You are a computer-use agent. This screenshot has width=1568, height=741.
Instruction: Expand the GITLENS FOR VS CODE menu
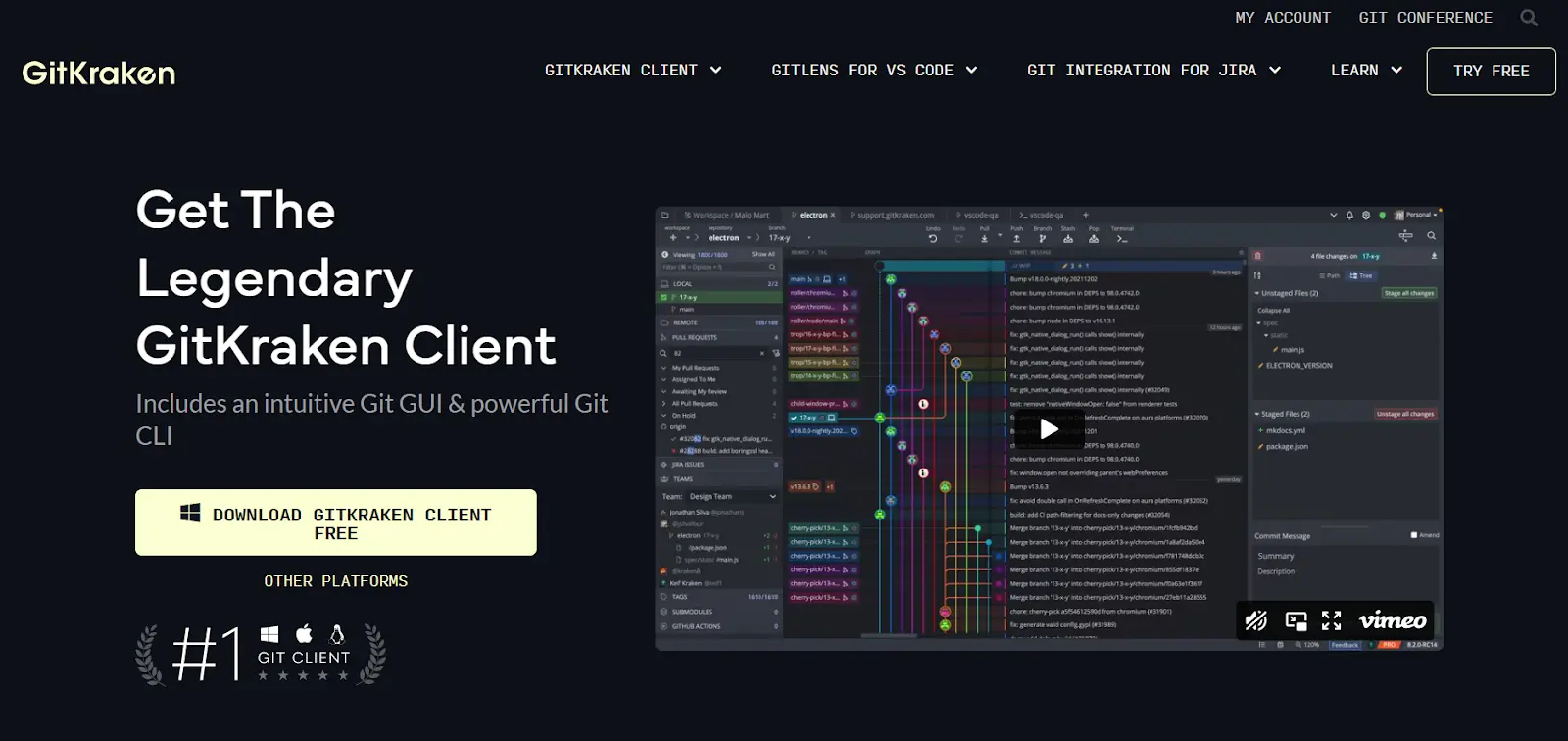tap(874, 71)
